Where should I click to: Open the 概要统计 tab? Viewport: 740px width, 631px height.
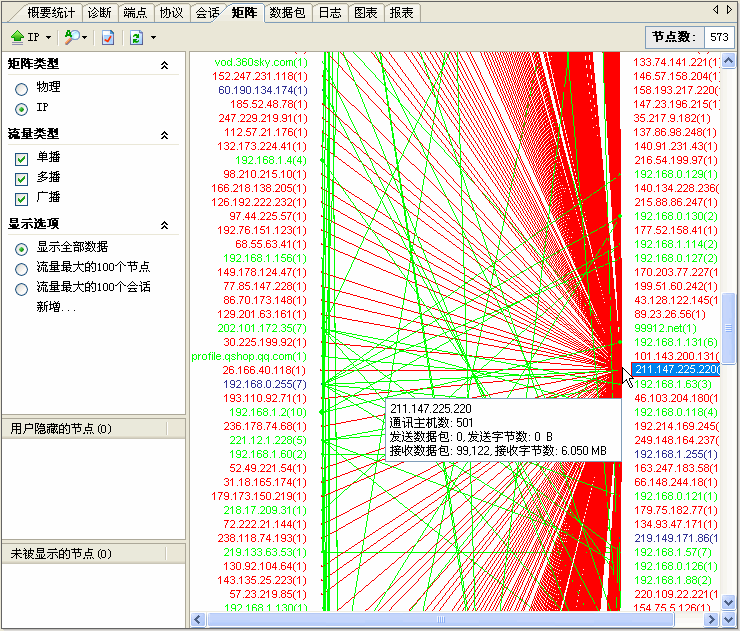click(51, 13)
